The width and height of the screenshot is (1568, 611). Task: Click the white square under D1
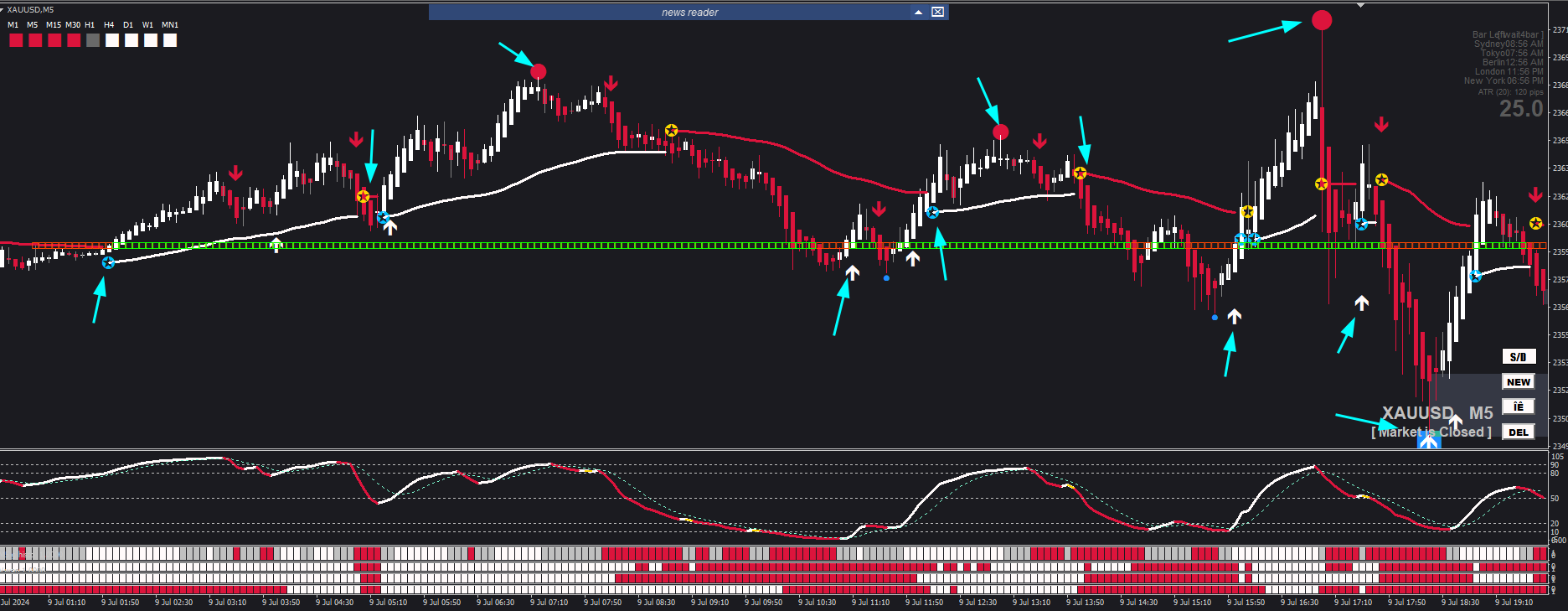[x=132, y=40]
